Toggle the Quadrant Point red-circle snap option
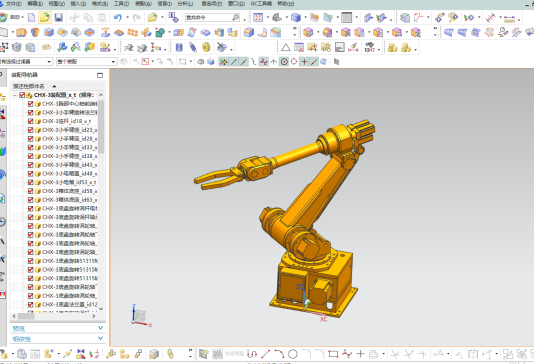Viewport: 534px width, 364px height. pos(294,62)
